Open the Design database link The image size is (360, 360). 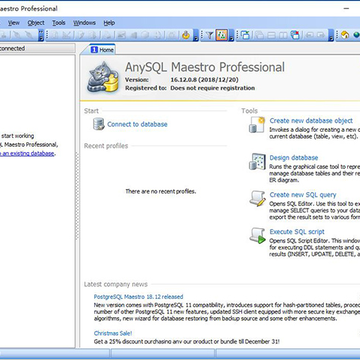coord(294,158)
